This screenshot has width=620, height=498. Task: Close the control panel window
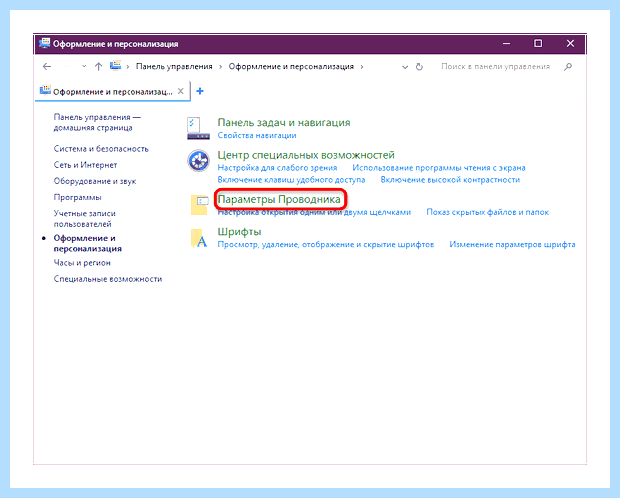coord(570,44)
